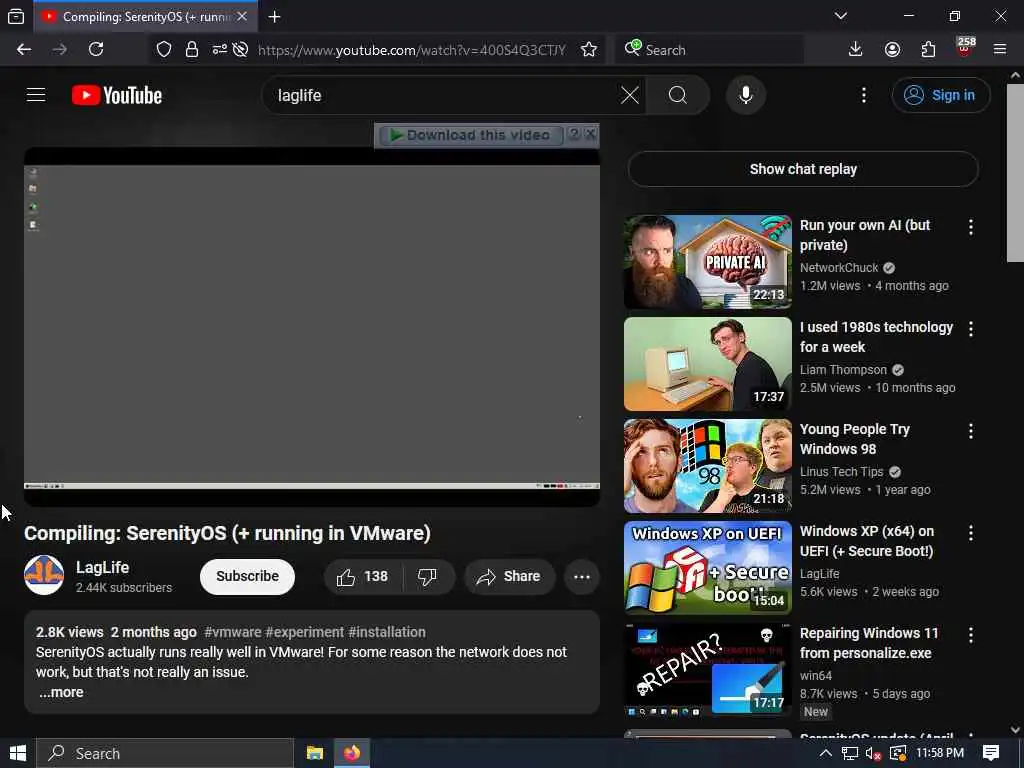1024x768 pixels.
Task: Open Windows XP on UEFI thumbnail
Action: pos(707,568)
